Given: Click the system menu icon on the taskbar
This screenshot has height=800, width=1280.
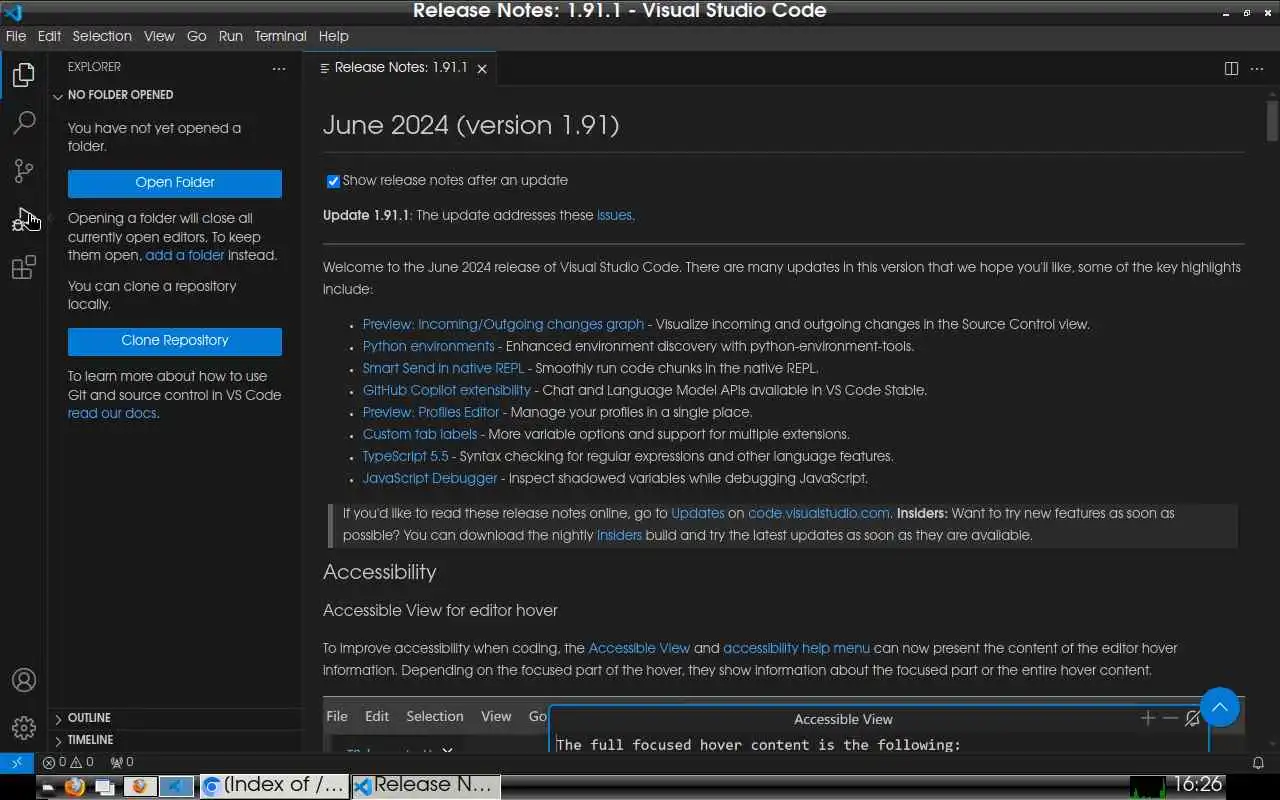Looking at the screenshot, I should (48, 787).
